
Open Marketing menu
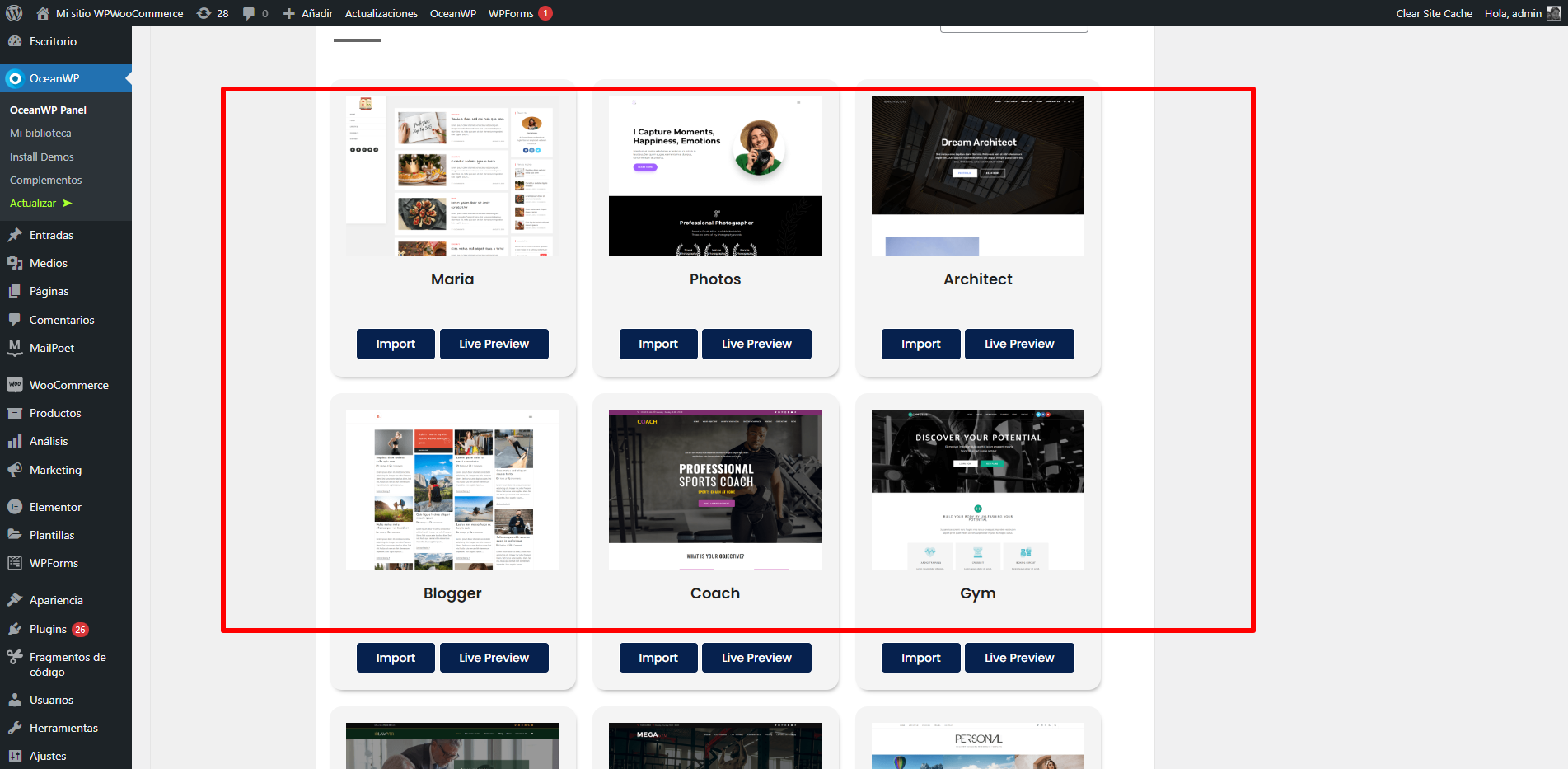[x=66, y=470]
